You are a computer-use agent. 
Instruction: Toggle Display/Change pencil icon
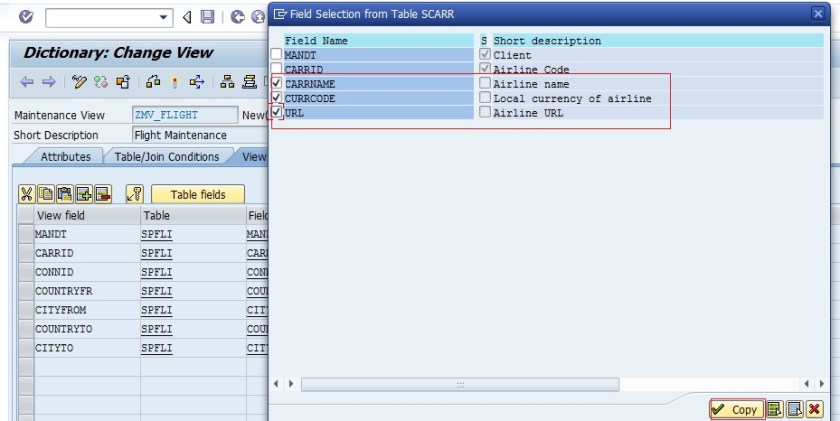(79, 82)
